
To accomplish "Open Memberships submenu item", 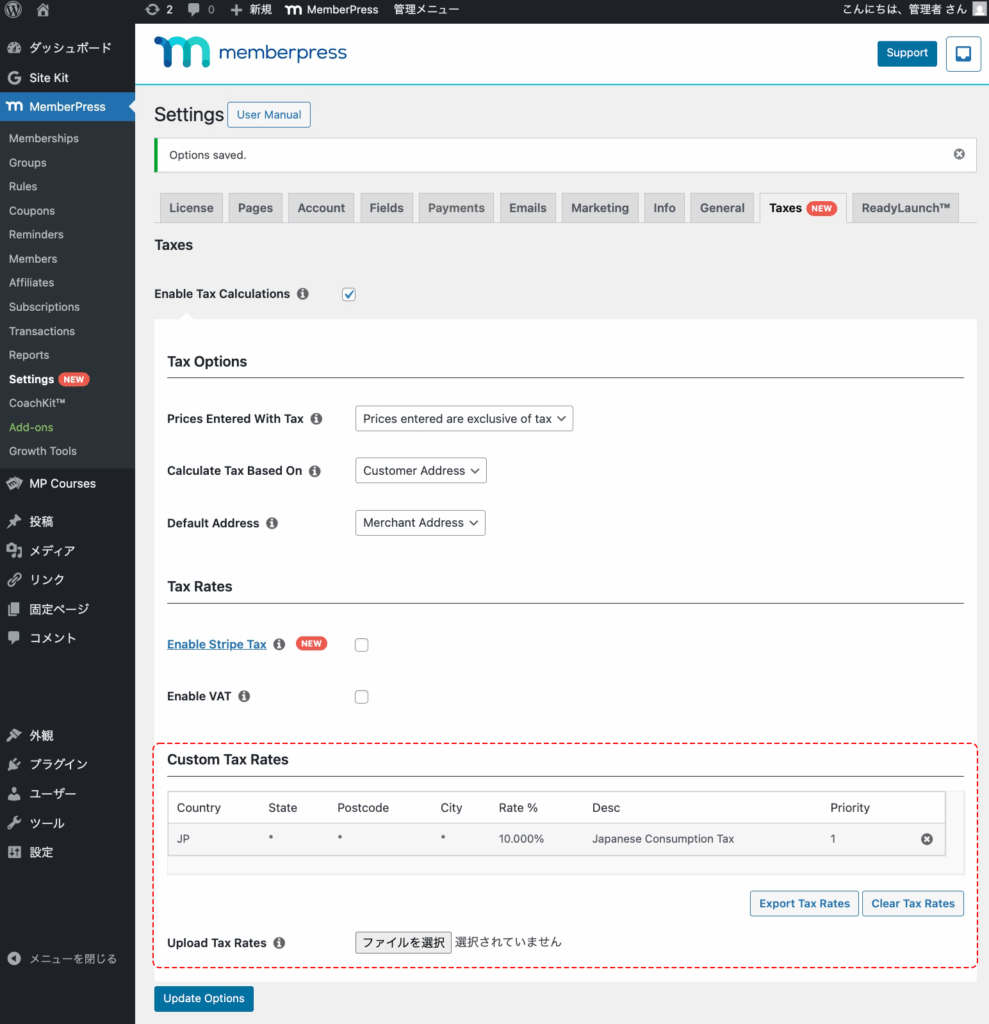I will click(44, 138).
